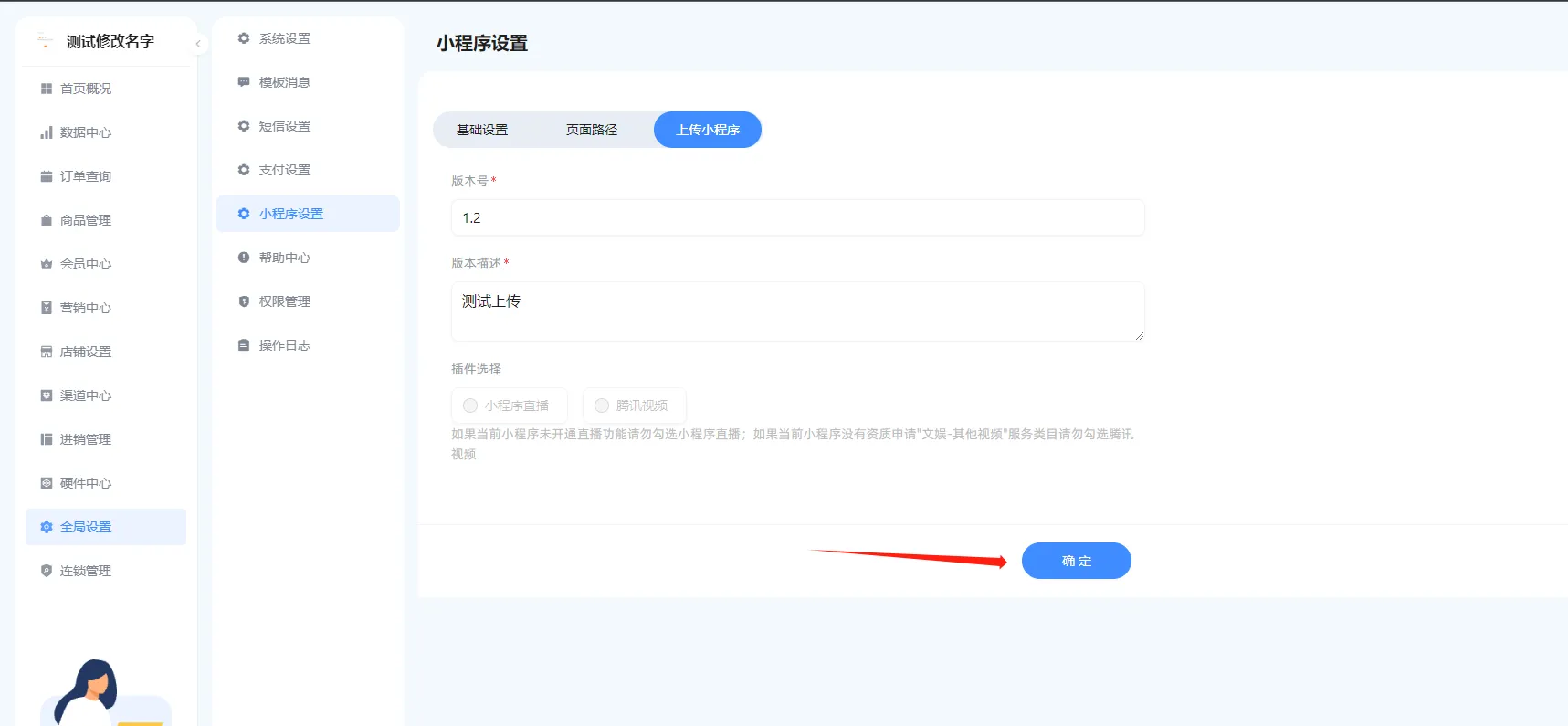Click the 硬件中心 icon
1568x726 pixels.
coord(47,483)
